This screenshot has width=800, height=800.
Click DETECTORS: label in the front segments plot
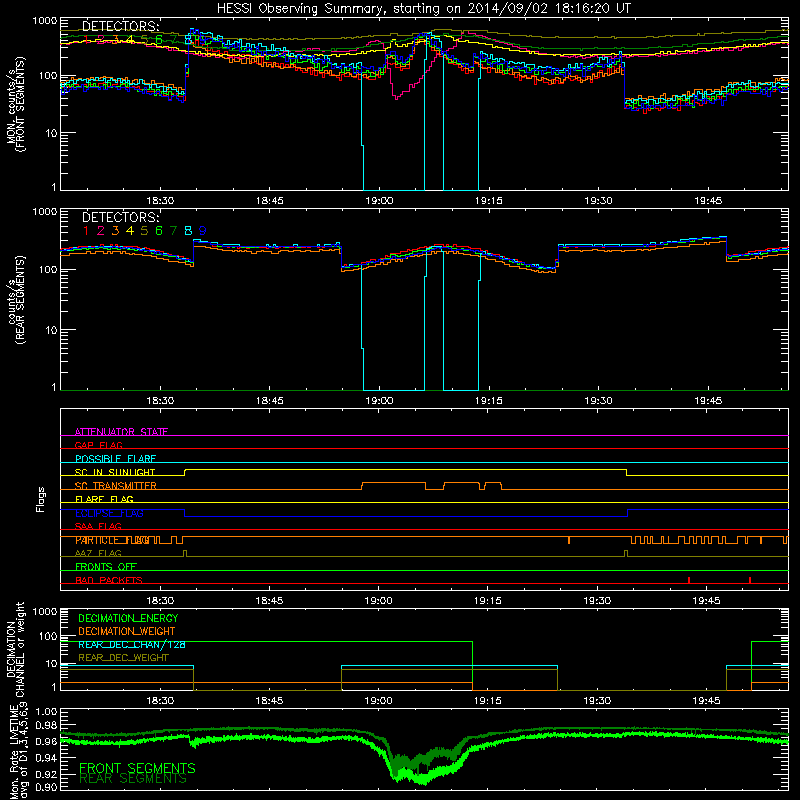tap(120, 26)
